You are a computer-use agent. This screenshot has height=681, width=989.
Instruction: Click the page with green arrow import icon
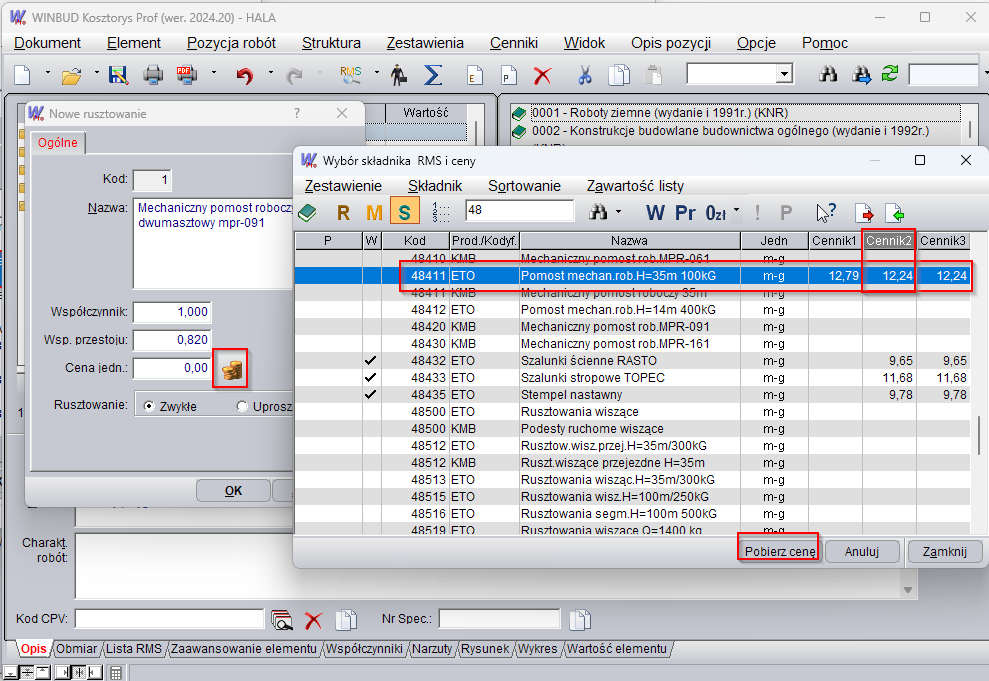pyautogui.click(x=894, y=213)
